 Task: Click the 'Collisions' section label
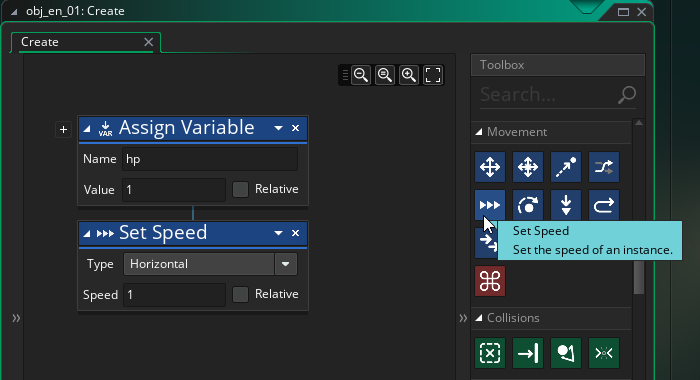(x=513, y=318)
